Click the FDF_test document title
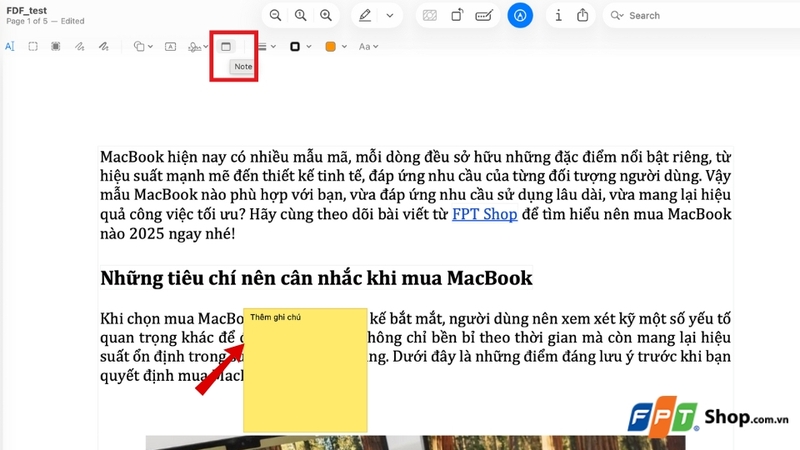The width and height of the screenshot is (800, 450). (x=27, y=10)
